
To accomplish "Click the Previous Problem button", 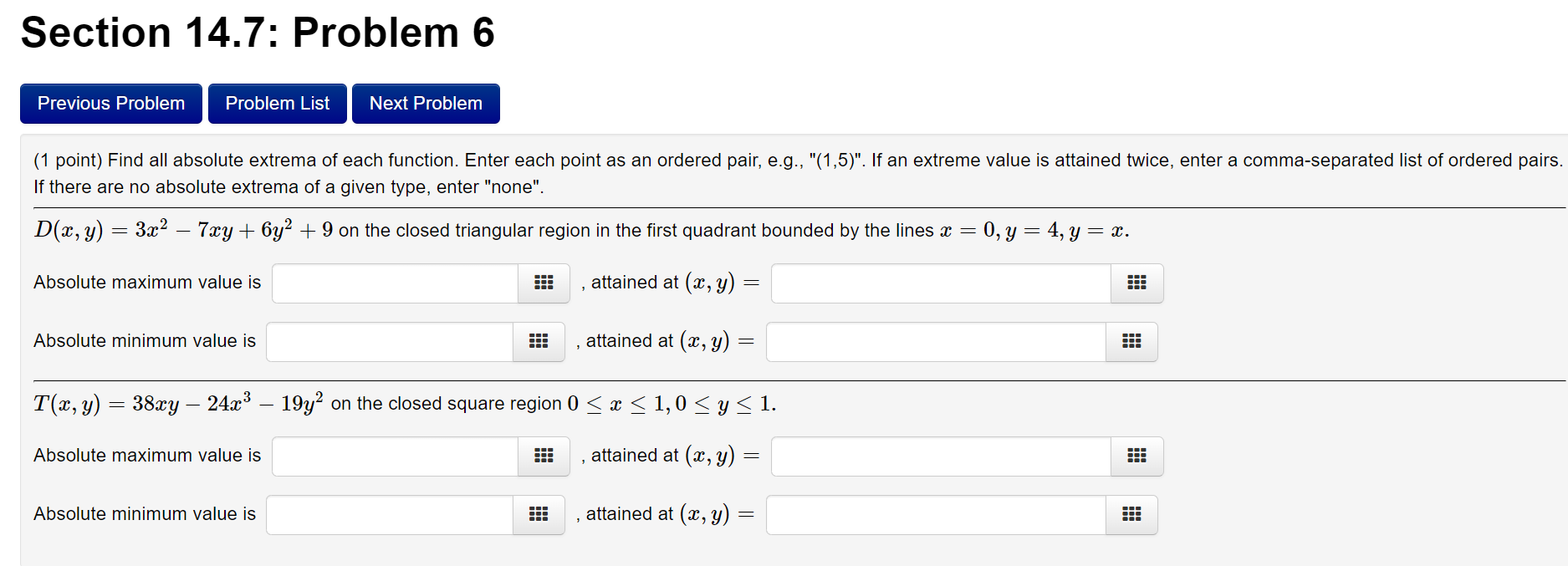I will [110, 103].
